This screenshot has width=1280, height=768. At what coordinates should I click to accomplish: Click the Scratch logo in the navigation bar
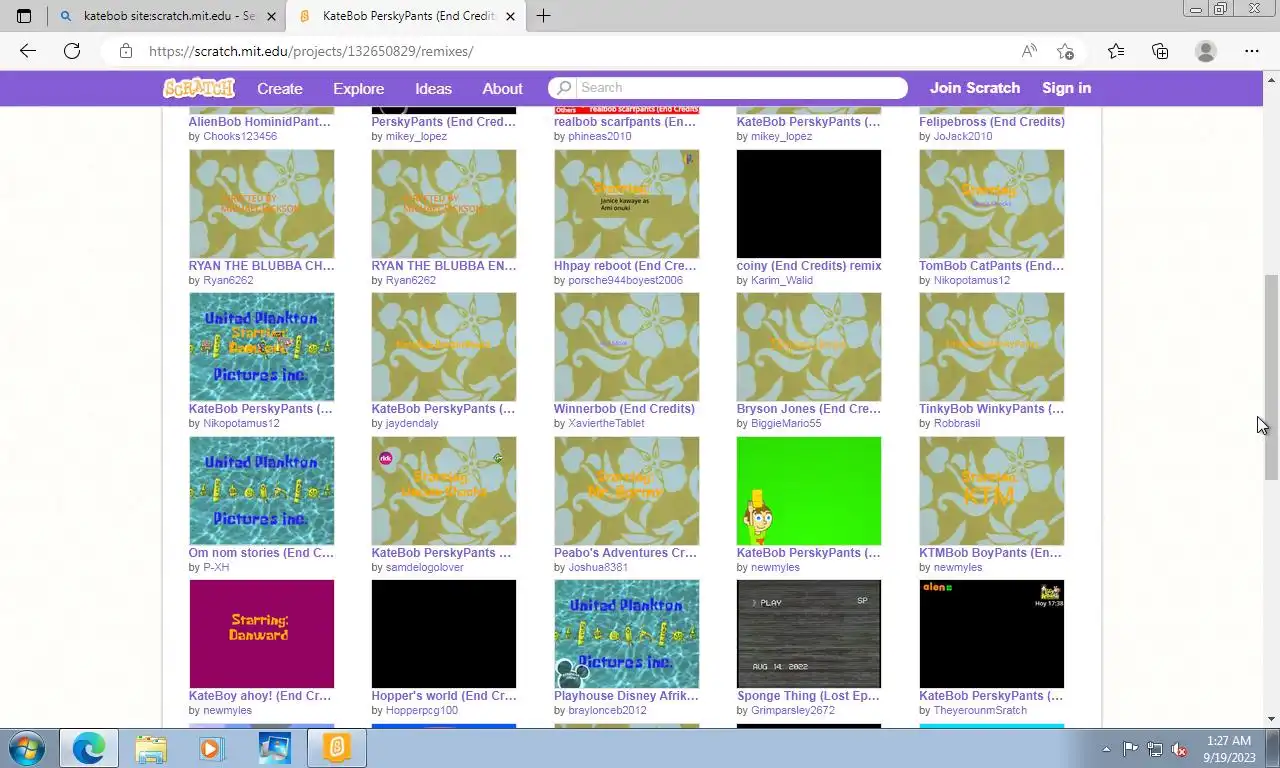(199, 88)
